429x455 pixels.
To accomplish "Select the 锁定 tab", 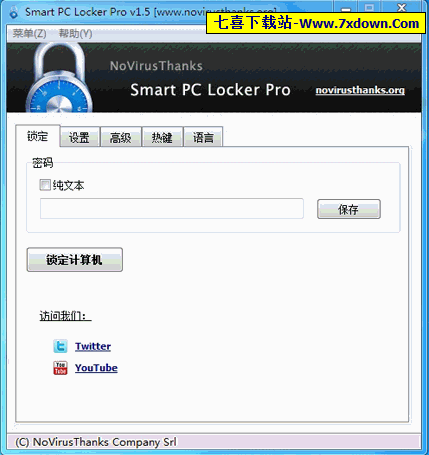I will pos(38,136).
